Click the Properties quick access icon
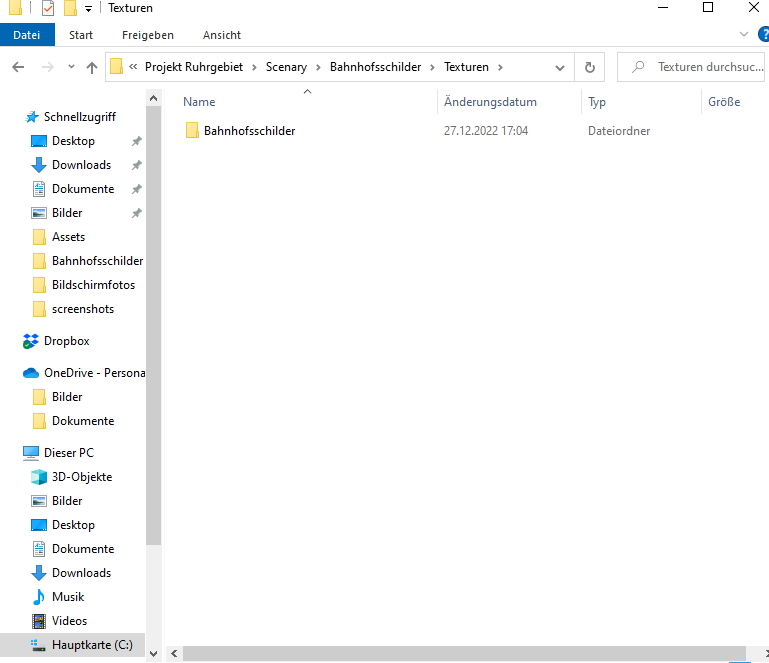The height and width of the screenshot is (663, 769). pyautogui.click(x=48, y=8)
